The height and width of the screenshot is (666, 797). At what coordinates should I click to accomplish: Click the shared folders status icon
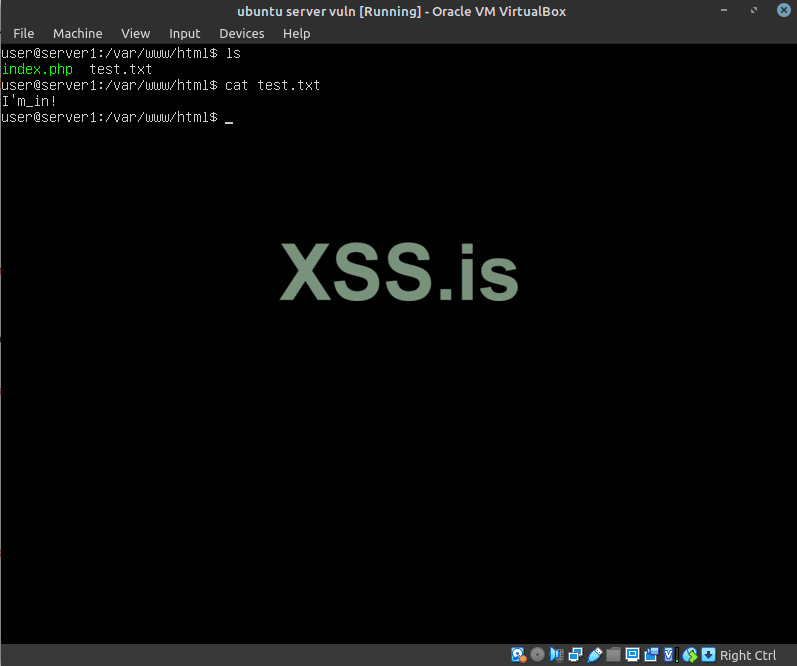pyautogui.click(x=614, y=655)
